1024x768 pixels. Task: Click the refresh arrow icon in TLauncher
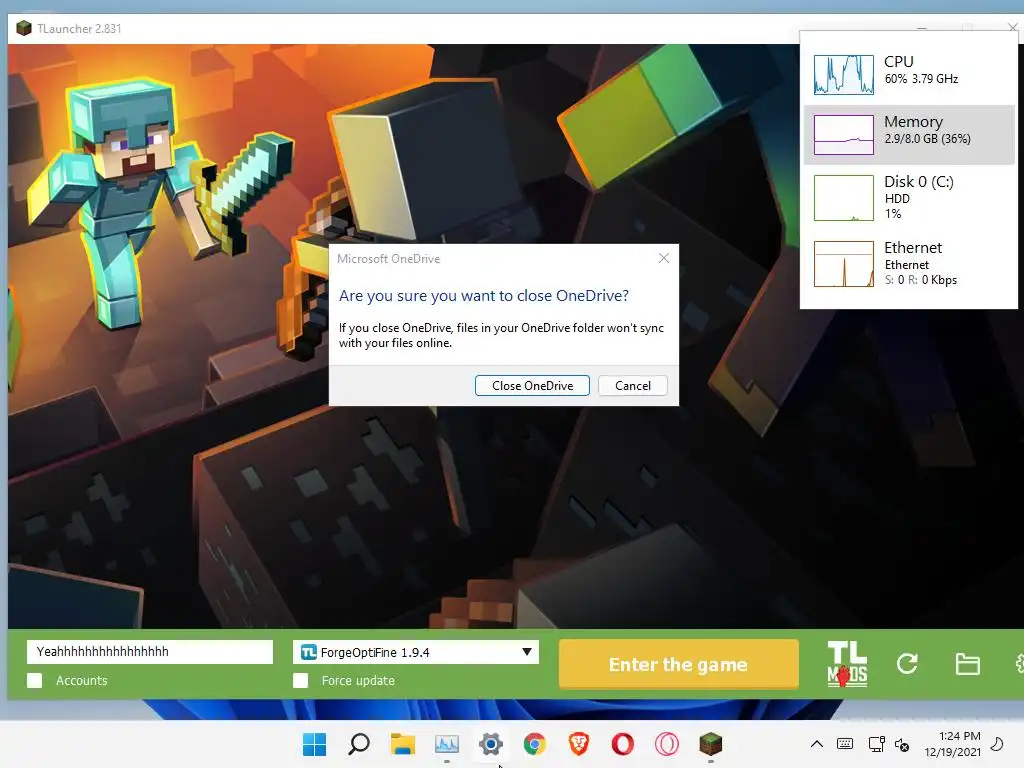tap(907, 664)
